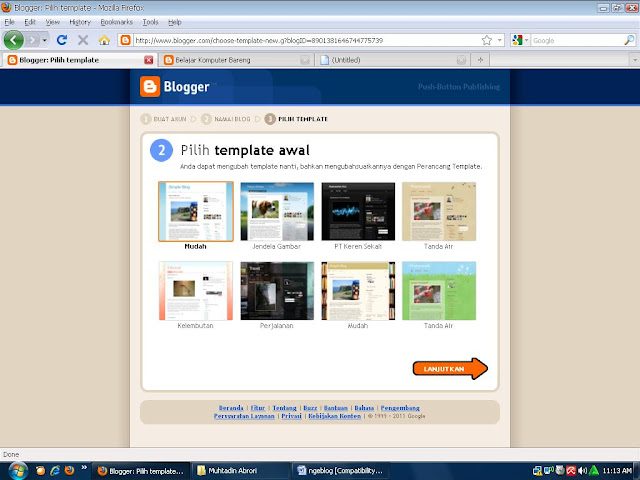This screenshot has height=480, width=640.
Task: Click the taskbar clock showing 11:13 AM
Action: click(x=617, y=471)
